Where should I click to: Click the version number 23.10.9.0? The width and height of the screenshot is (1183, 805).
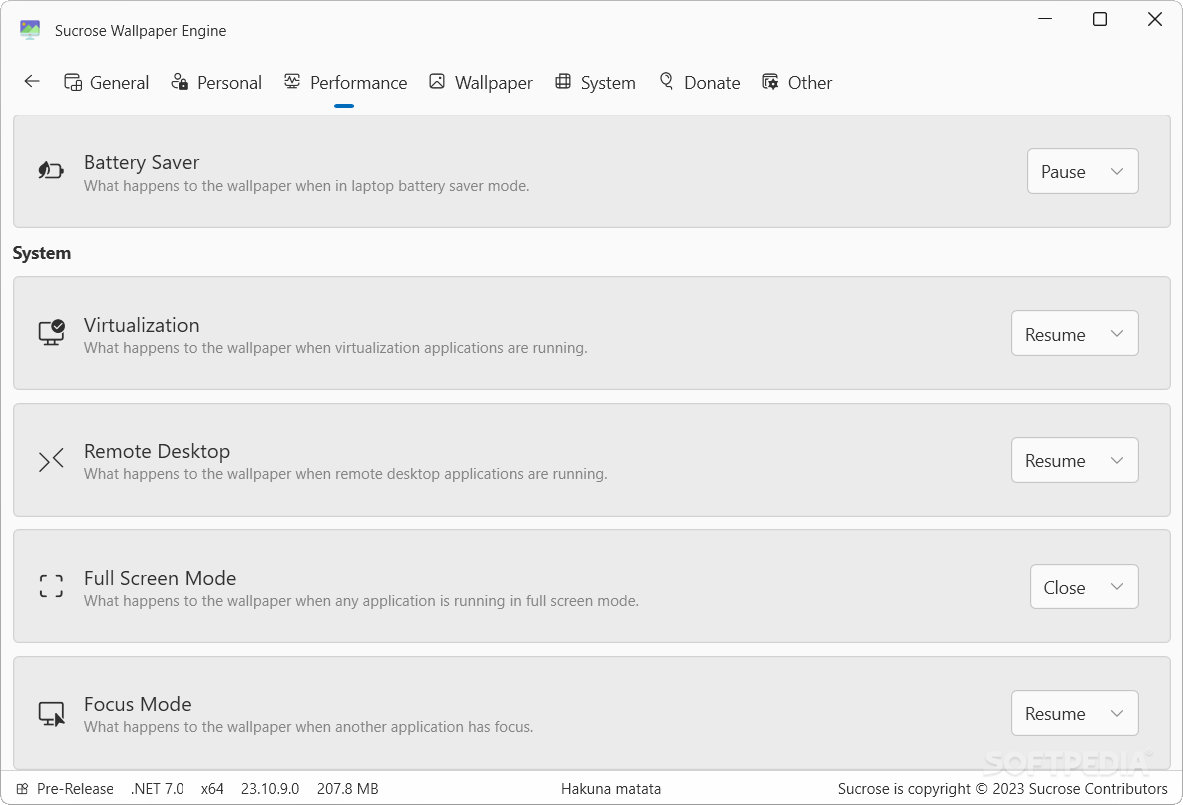270,788
